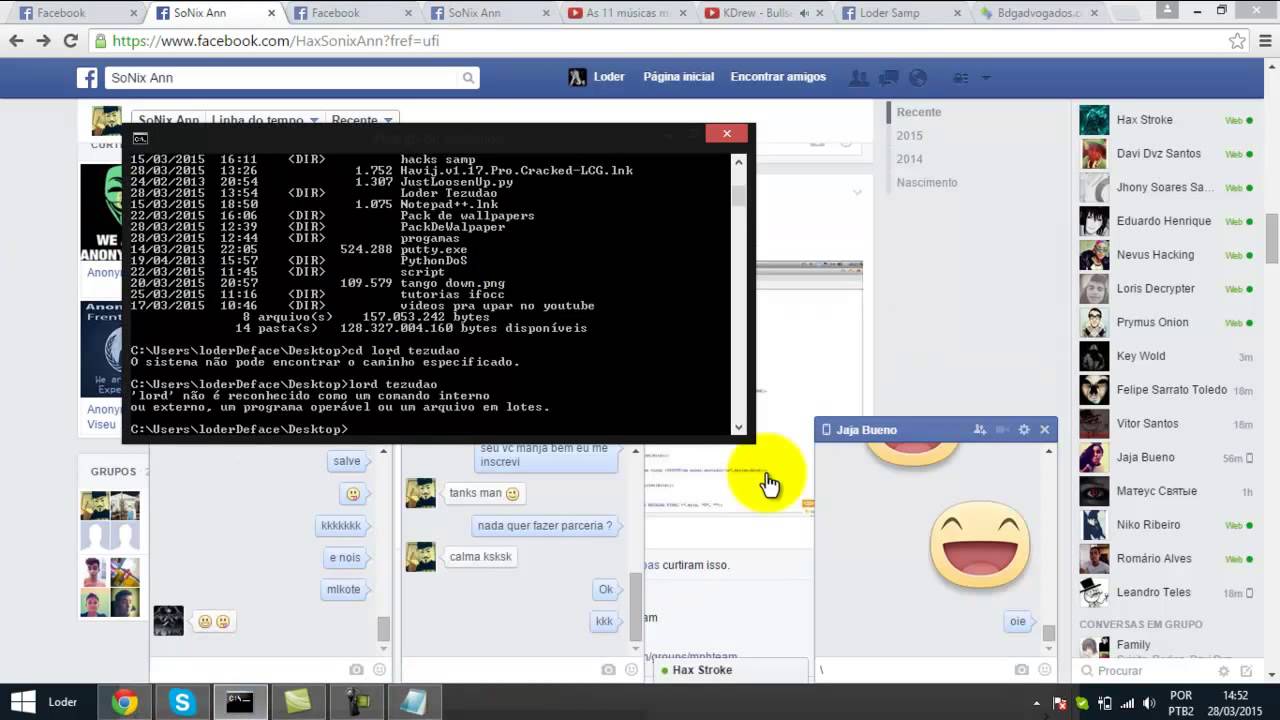This screenshot has width=1280, height=720.
Task: Go forward in Chrome
Action: (x=43, y=41)
